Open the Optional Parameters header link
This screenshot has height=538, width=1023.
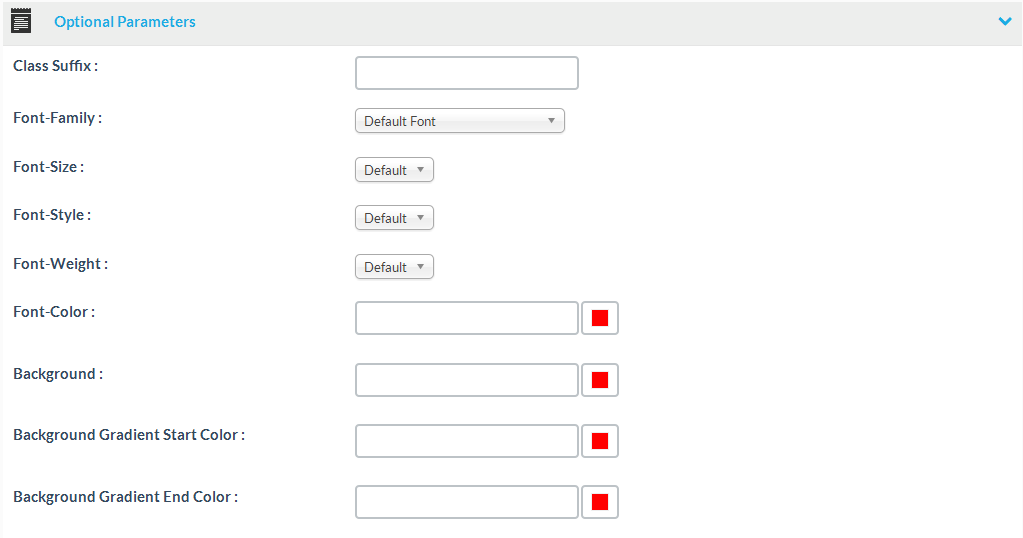[x=125, y=21]
